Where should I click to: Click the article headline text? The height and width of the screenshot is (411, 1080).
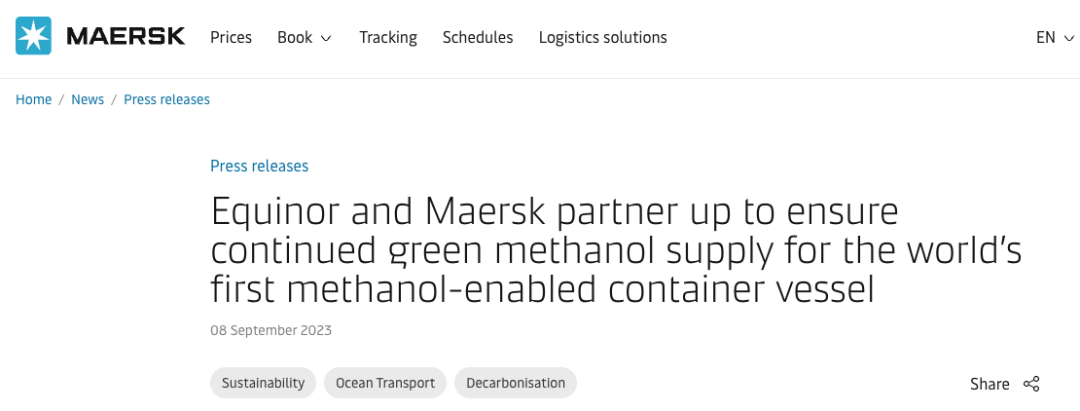[x=616, y=251]
